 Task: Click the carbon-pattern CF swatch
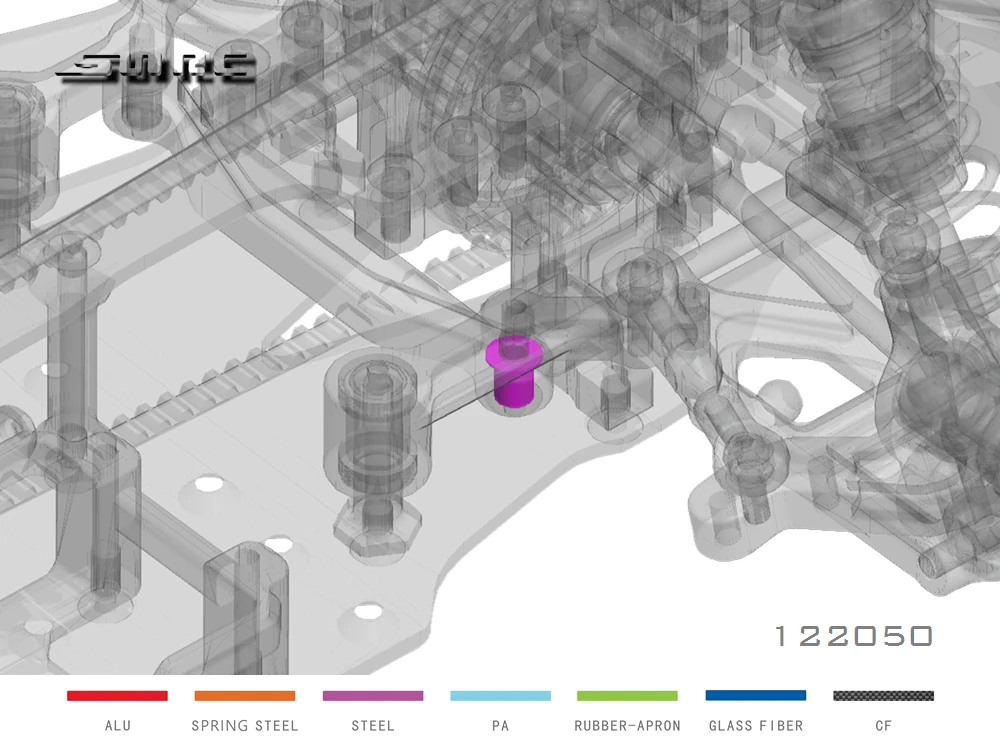coord(883,696)
